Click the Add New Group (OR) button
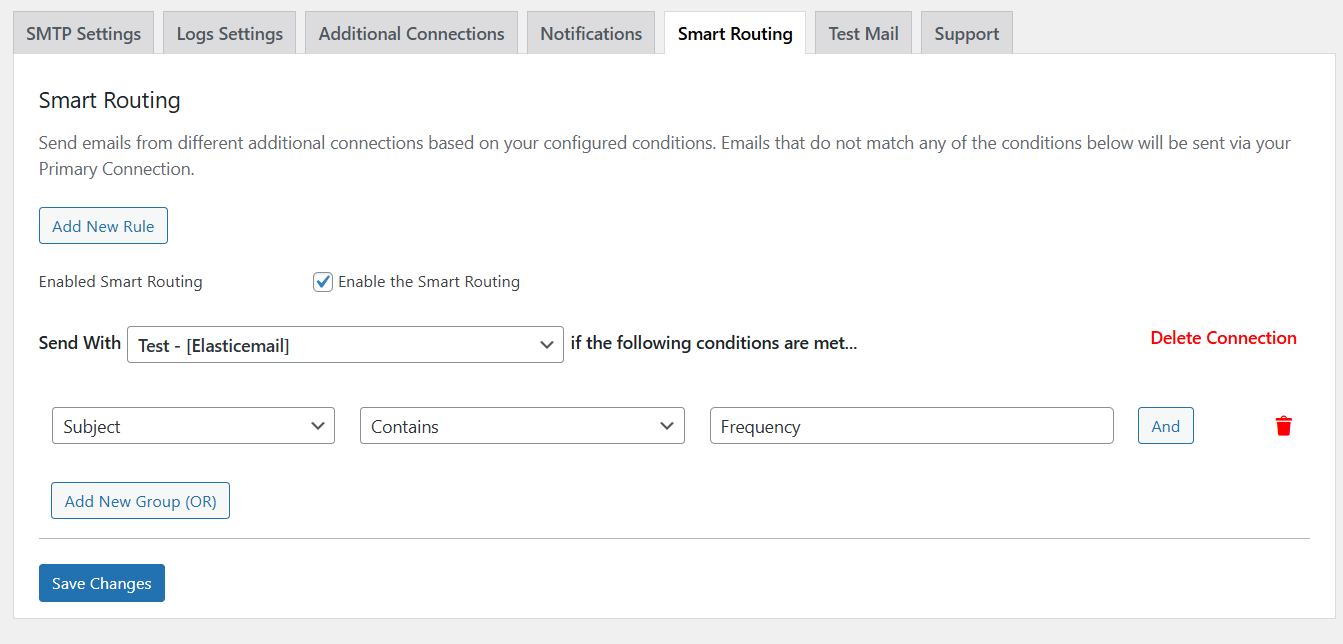The image size is (1343, 644). 140,500
